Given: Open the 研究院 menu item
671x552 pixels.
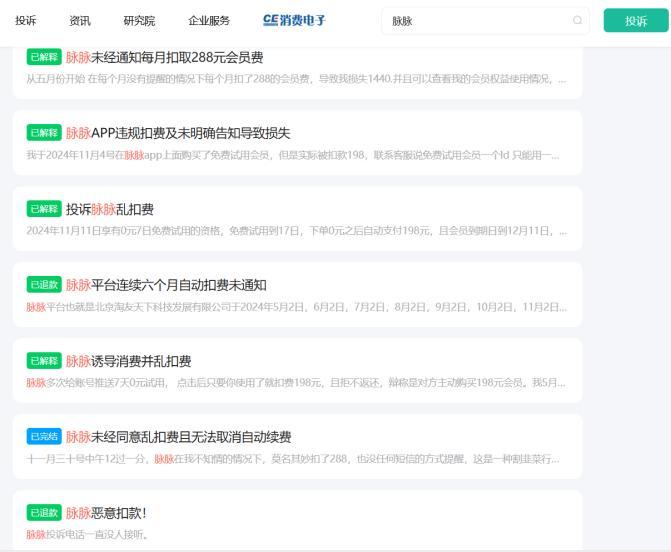Looking at the screenshot, I should tap(139, 21).
